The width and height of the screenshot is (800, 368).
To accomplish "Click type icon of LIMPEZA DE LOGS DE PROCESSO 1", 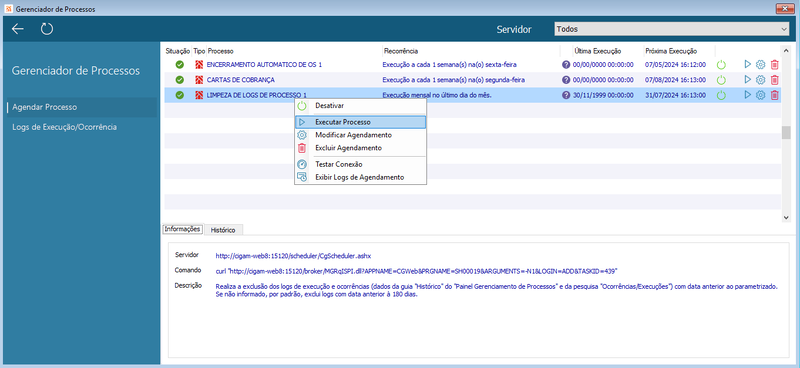I will tap(199, 95).
